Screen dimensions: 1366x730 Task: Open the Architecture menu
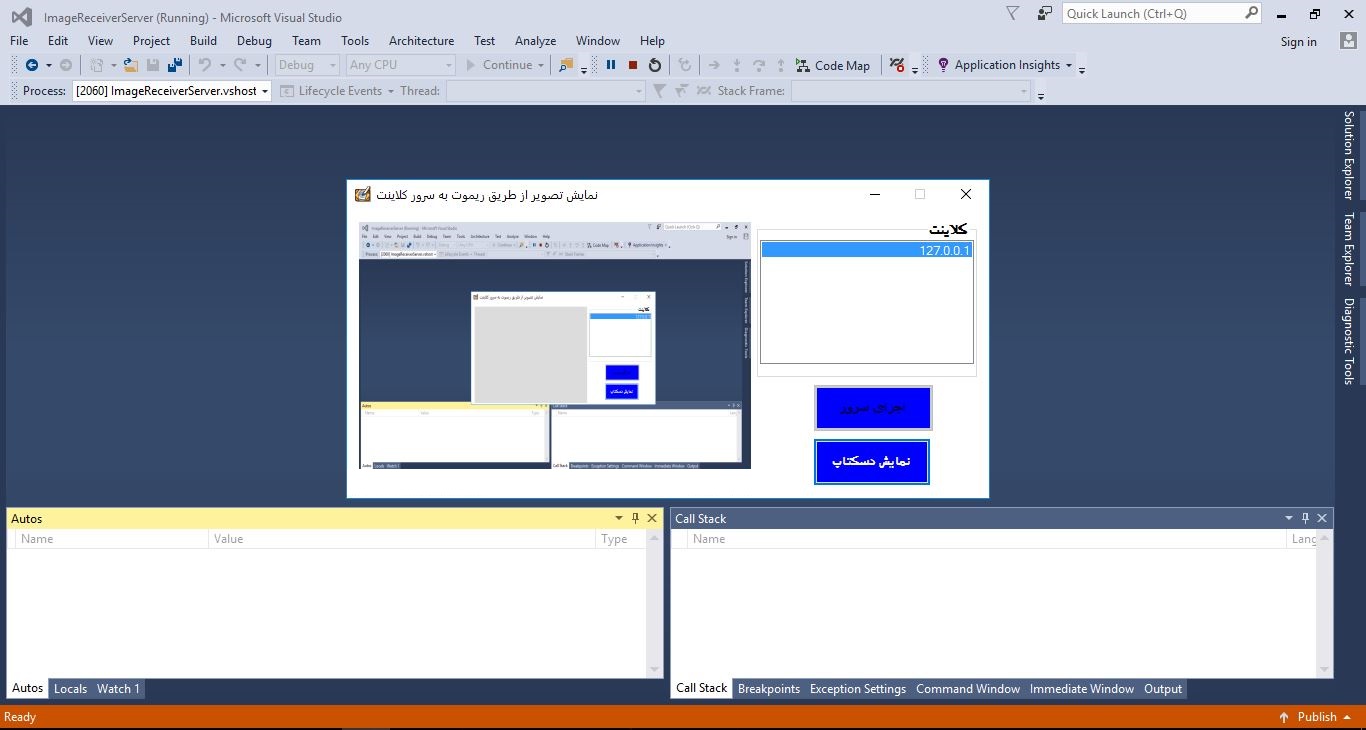pyautogui.click(x=421, y=40)
